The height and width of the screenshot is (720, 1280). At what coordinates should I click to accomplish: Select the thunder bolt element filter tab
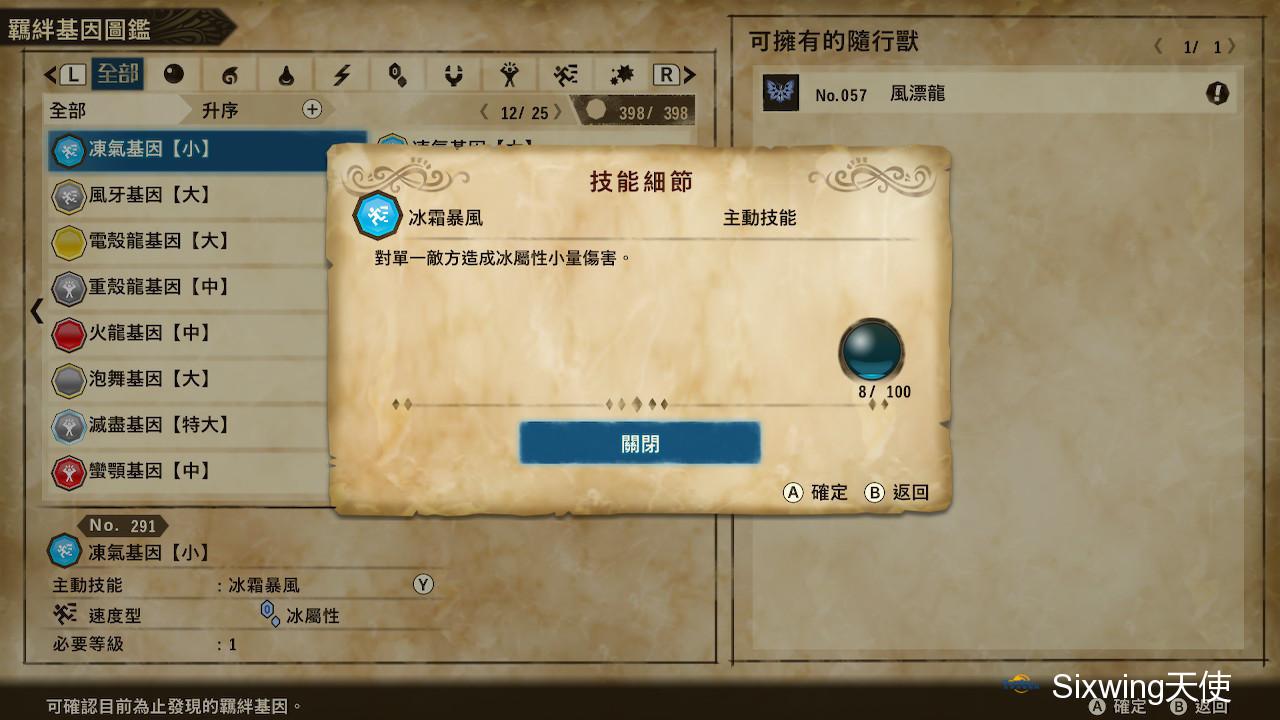[x=342, y=75]
